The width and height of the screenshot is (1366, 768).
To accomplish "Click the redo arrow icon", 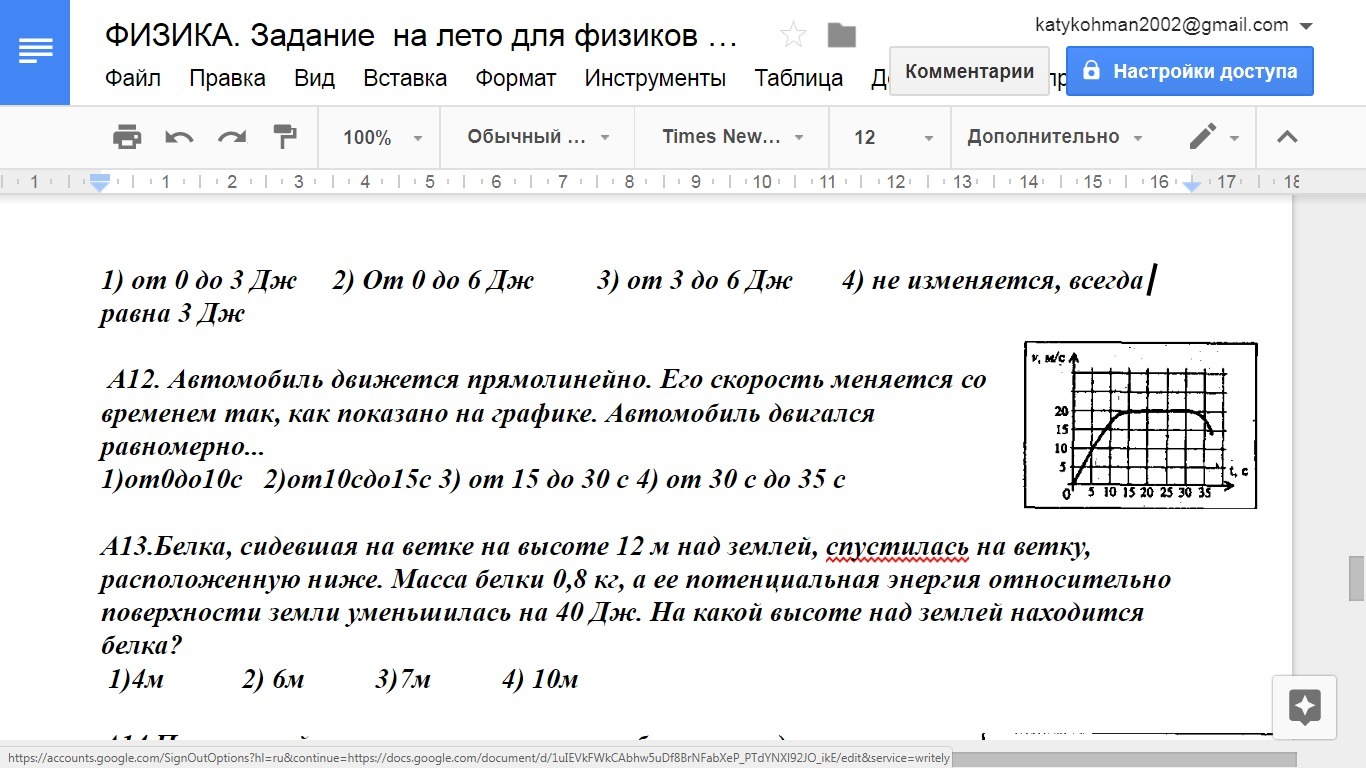I will click(232, 137).
